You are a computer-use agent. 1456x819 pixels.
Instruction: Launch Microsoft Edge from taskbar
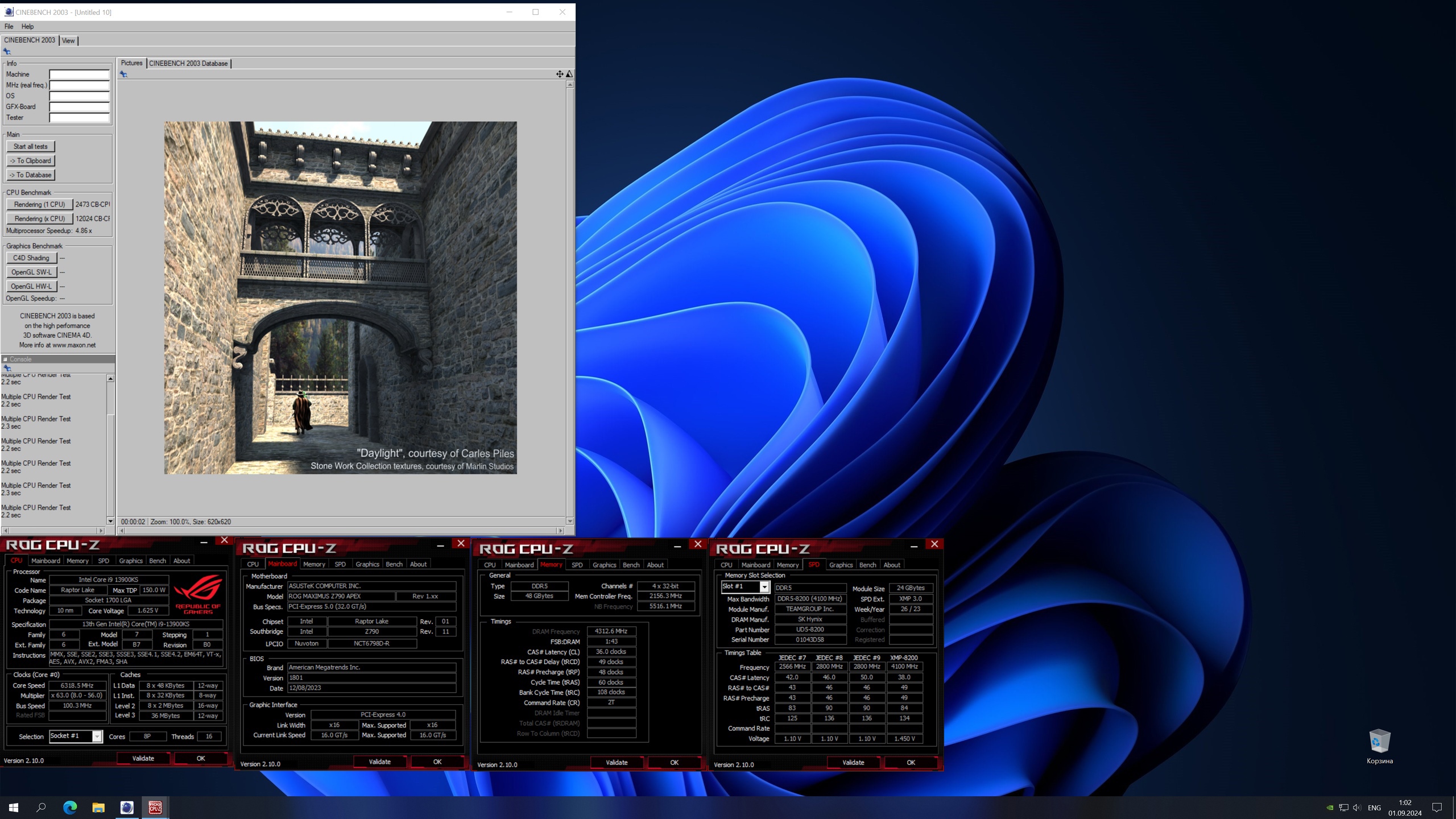point(70,807)
